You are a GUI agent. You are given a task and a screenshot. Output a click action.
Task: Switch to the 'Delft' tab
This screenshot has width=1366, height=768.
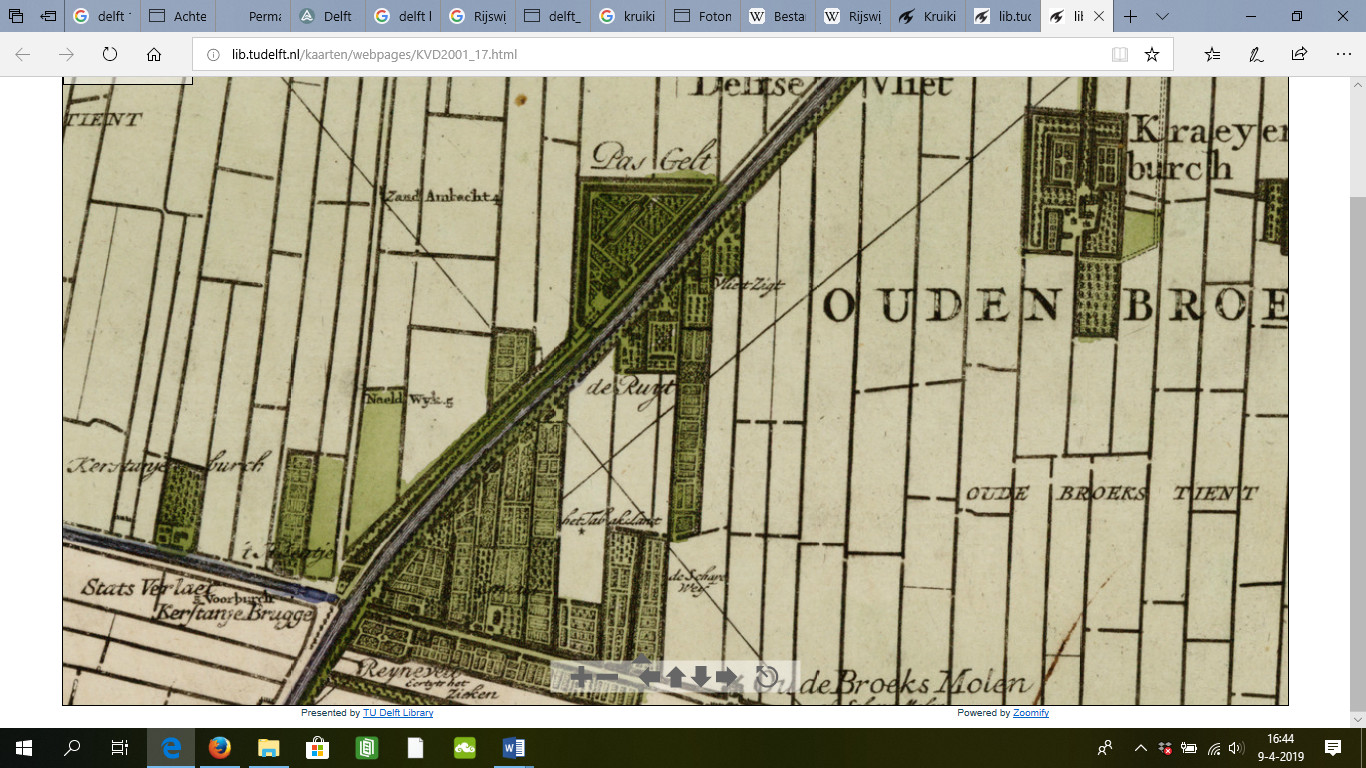tap(327, 16)
